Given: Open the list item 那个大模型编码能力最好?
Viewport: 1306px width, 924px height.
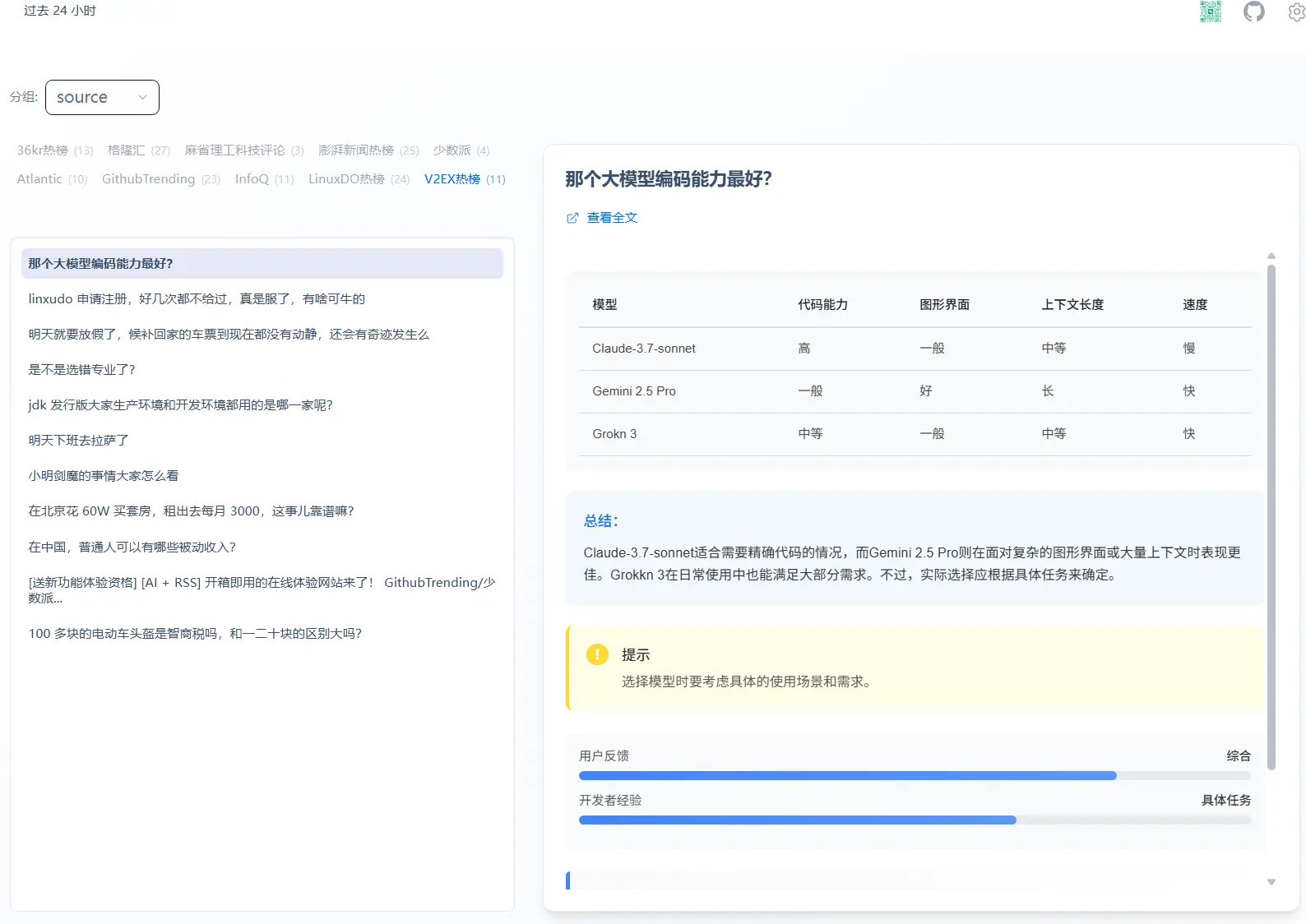Looking at the screenshot, I should (x=262, y=264).
